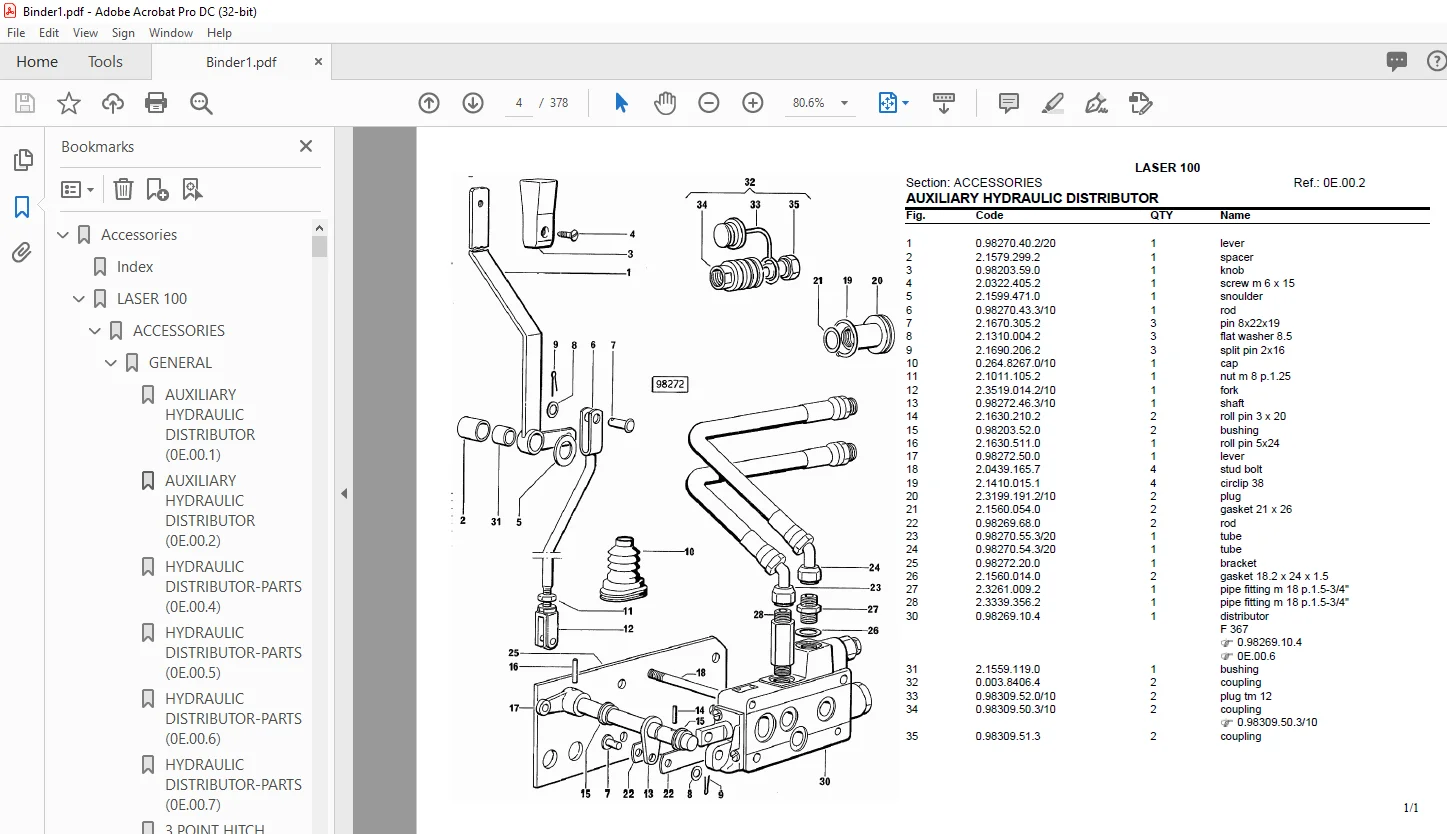Screen dimensions: 1447x834
Task: Open the Help menu
Action: (x=219, y=33)
